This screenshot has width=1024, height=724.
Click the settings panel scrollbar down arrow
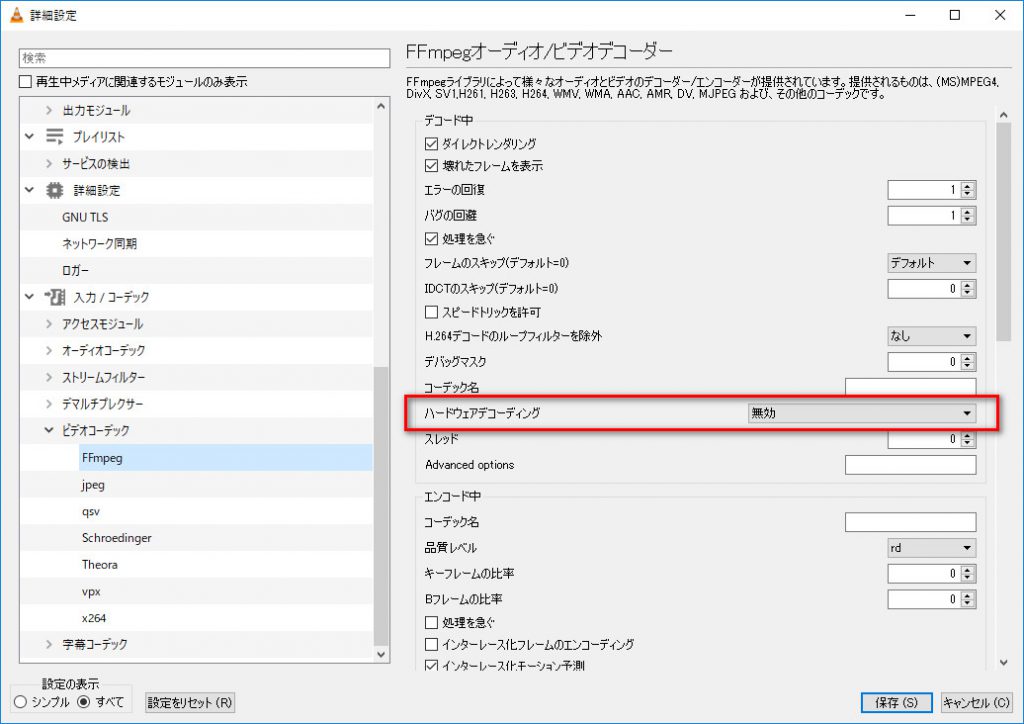[1004, 663]
